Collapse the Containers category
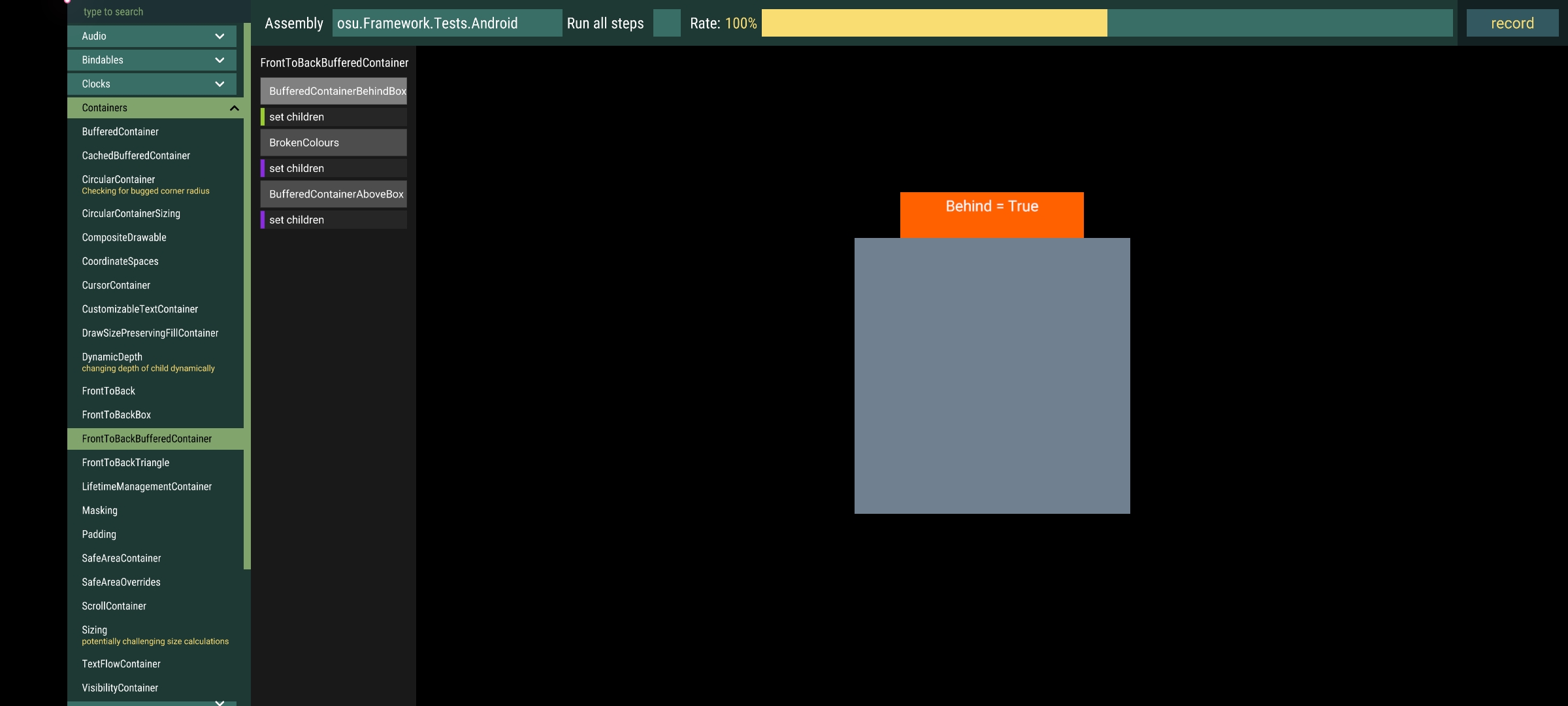This screenshot has height=706, width=1568. coord(155,107)
